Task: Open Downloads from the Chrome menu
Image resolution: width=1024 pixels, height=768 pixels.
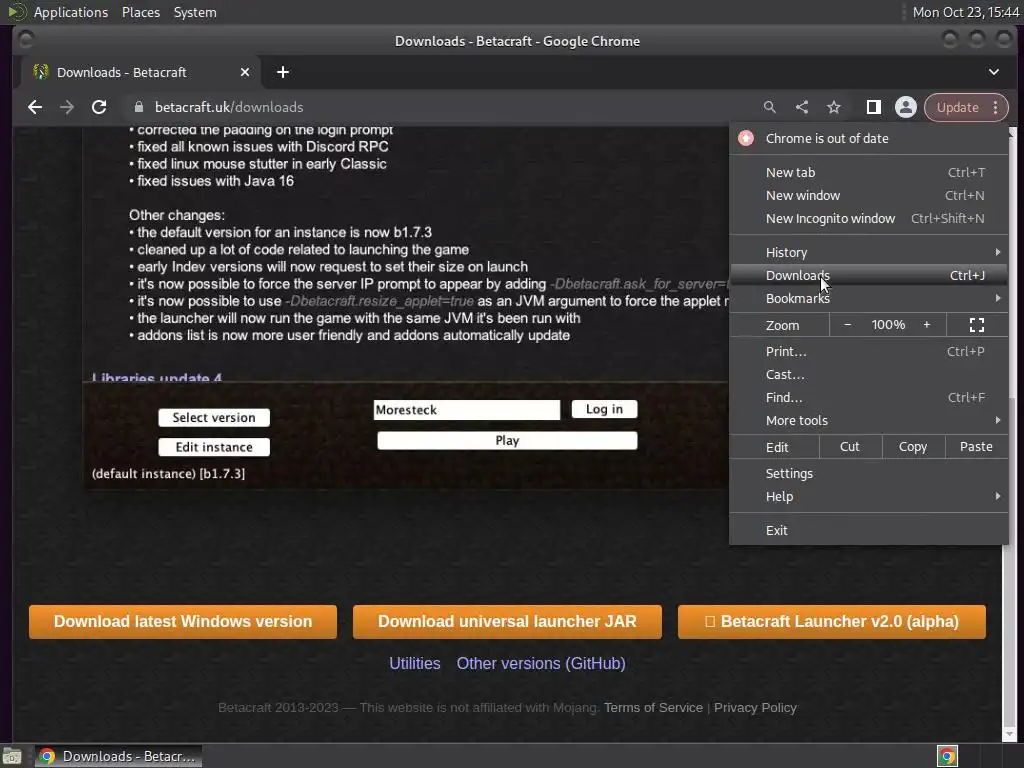Action: click(869, 276)
